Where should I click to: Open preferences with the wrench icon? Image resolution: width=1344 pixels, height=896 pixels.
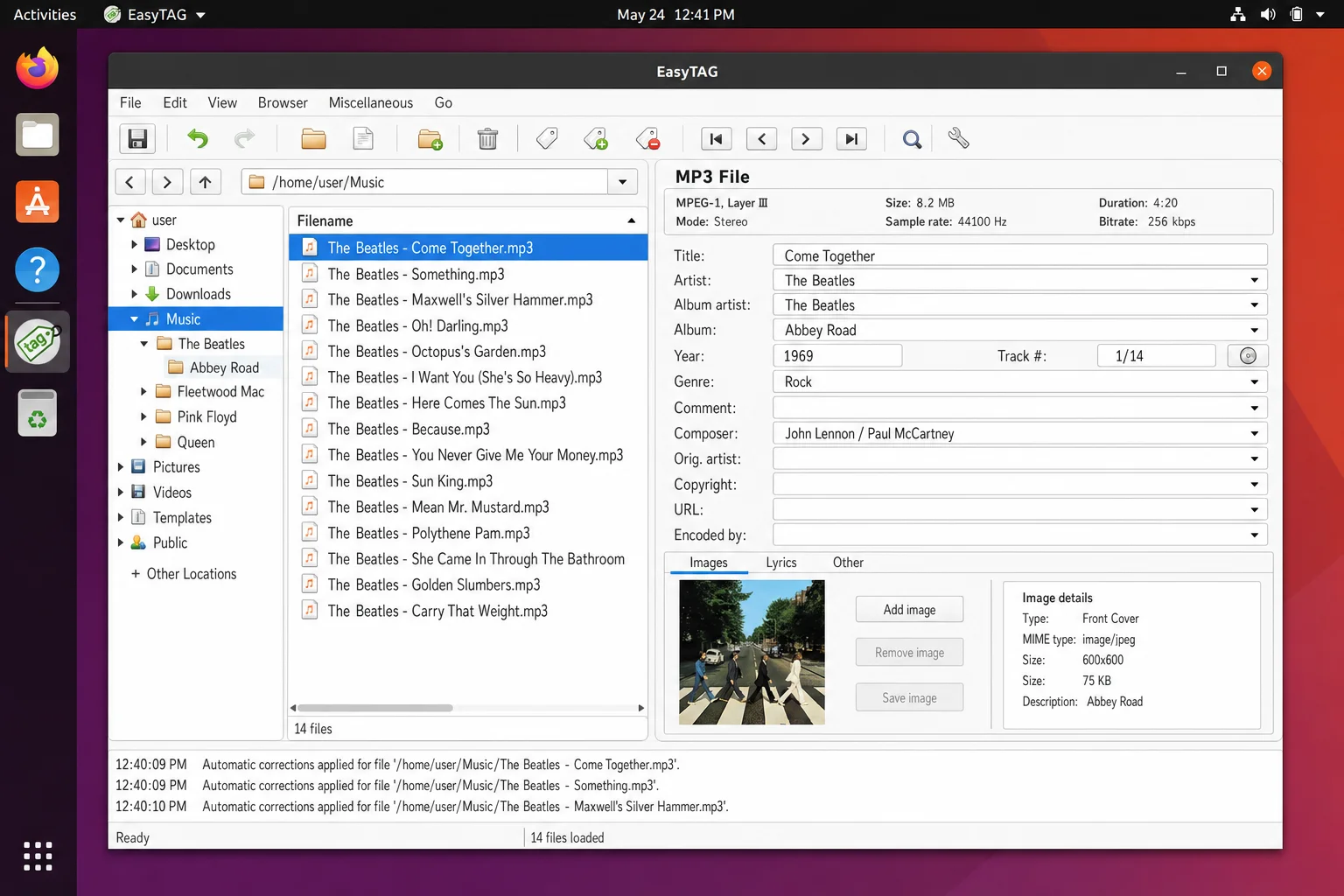tap(958, 139)
